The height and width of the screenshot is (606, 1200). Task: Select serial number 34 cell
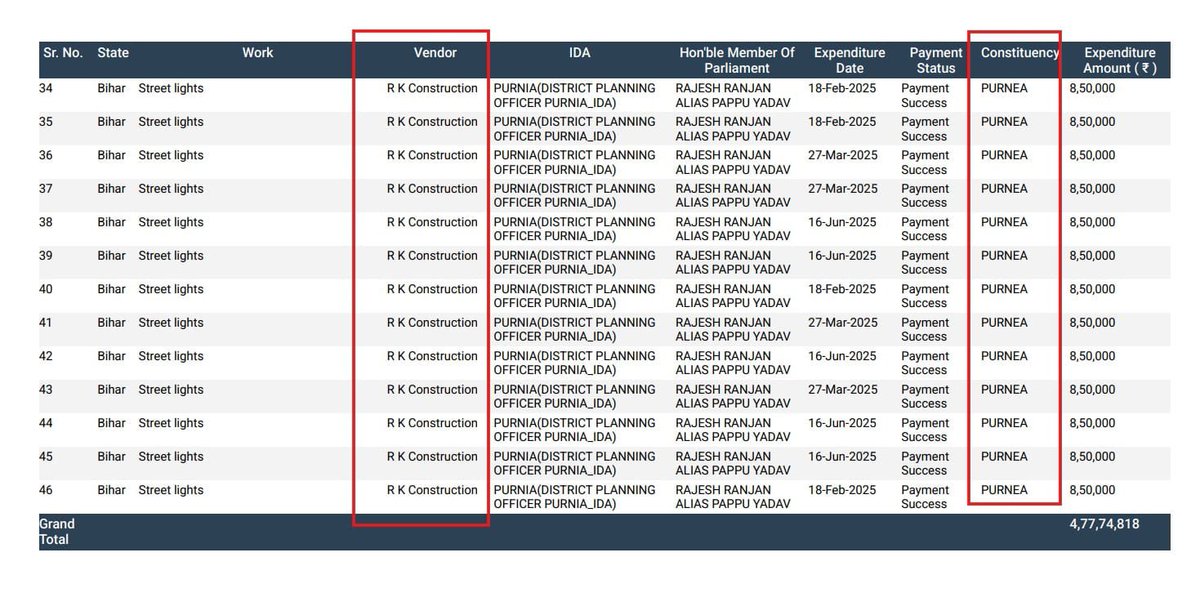pyautogui.click(x=46, y=88)
